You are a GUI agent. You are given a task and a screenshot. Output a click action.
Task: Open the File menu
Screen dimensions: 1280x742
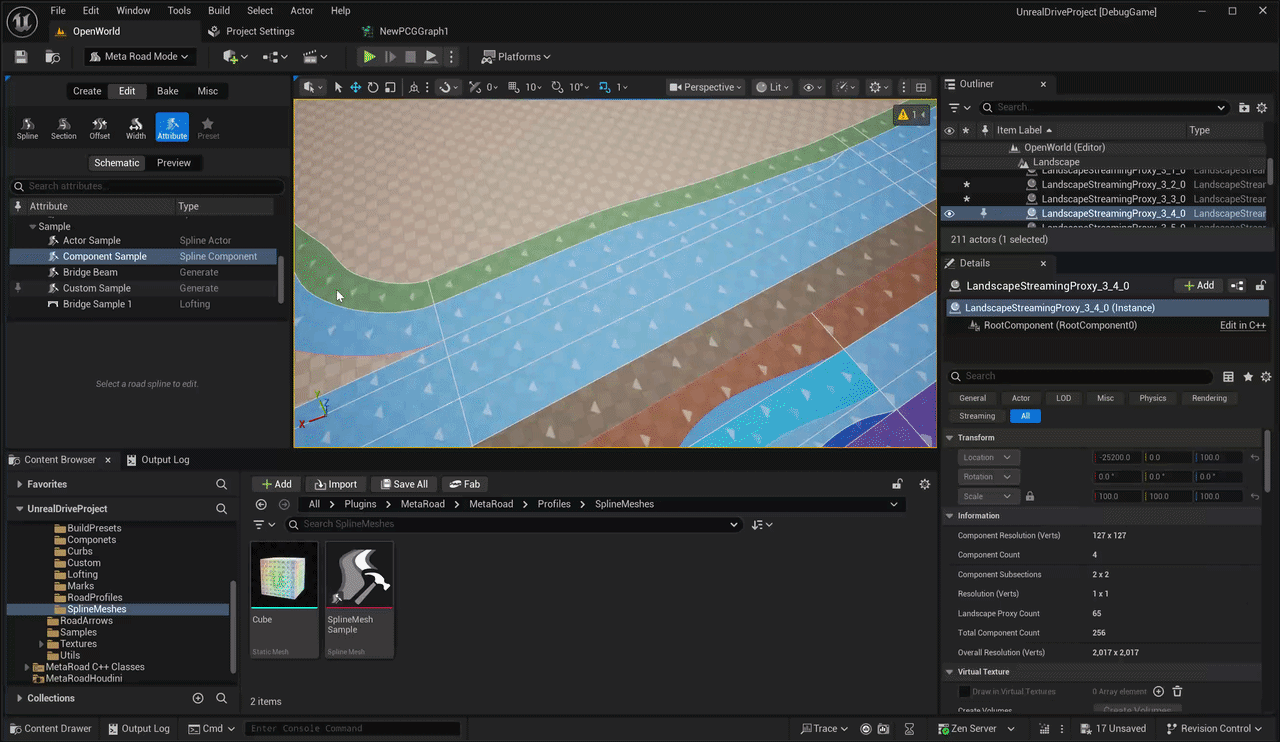pos(58,11)
